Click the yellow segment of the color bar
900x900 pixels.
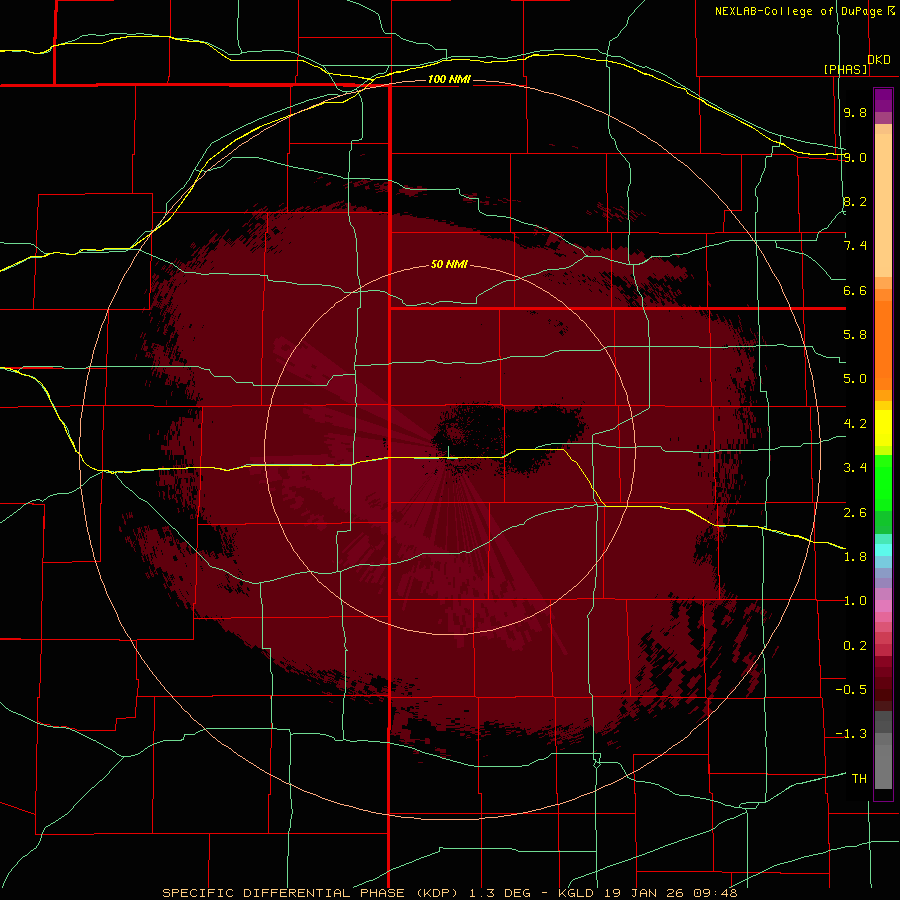[883, 428]
